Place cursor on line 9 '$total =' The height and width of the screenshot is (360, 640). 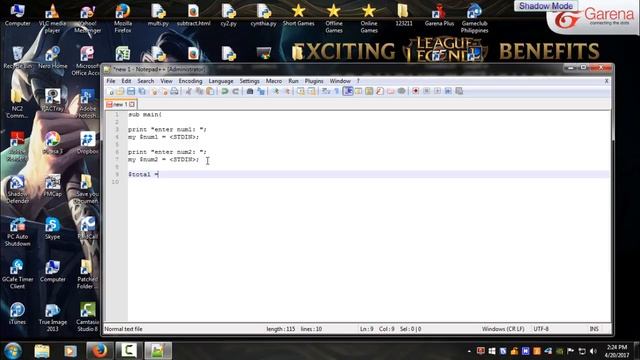[x=143, y=174]
